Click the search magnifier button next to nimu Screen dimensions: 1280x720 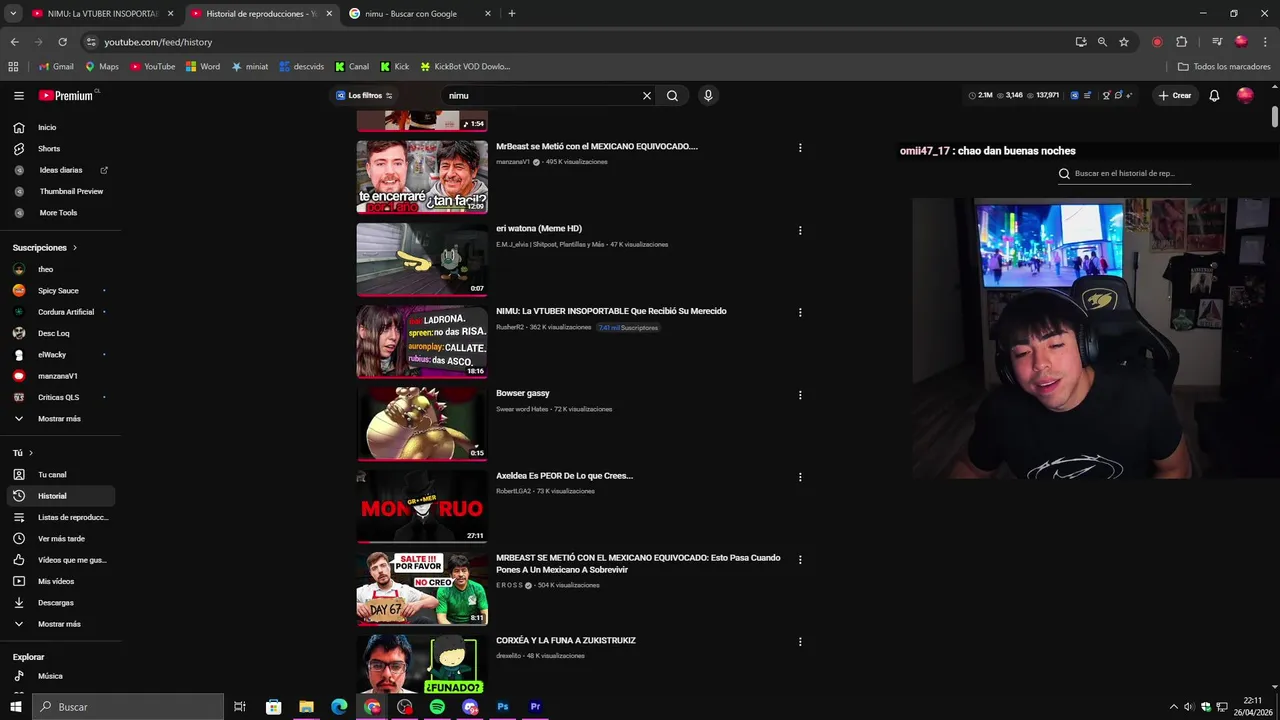click(x=673, y=96)
